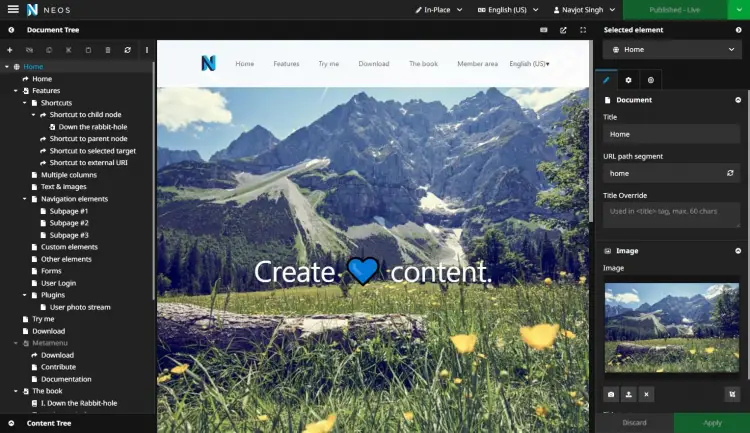750x433 pixels.
Task: Sync URL path segment with title
Action: 730,173
